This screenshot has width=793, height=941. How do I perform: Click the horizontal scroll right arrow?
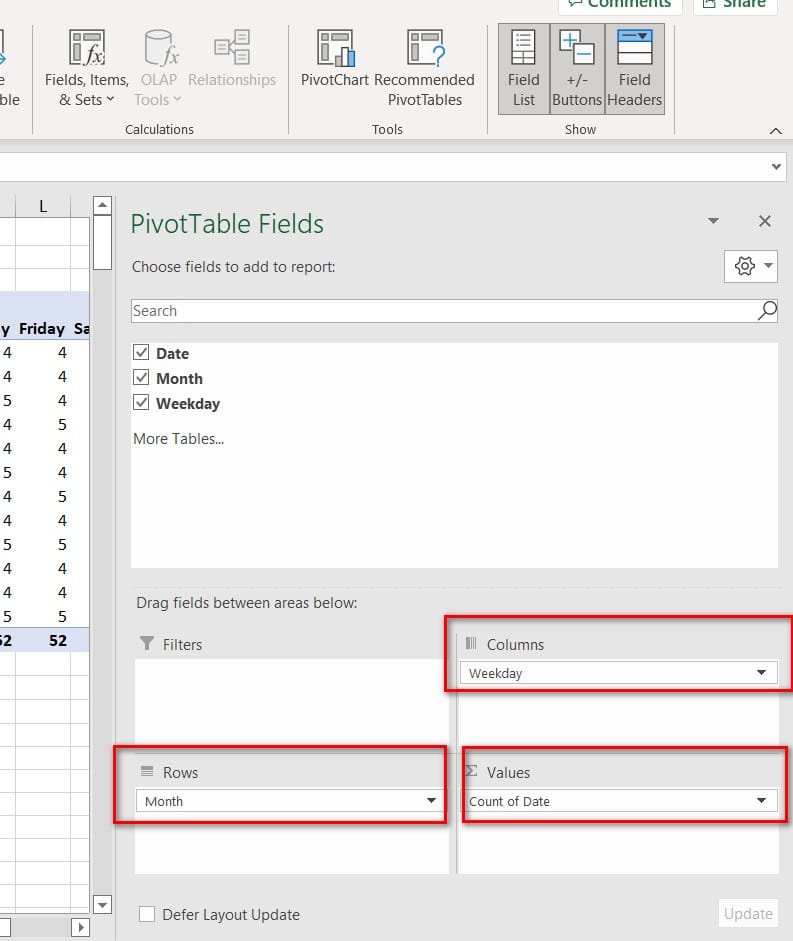pyautogui.click(x=81, y=927)
